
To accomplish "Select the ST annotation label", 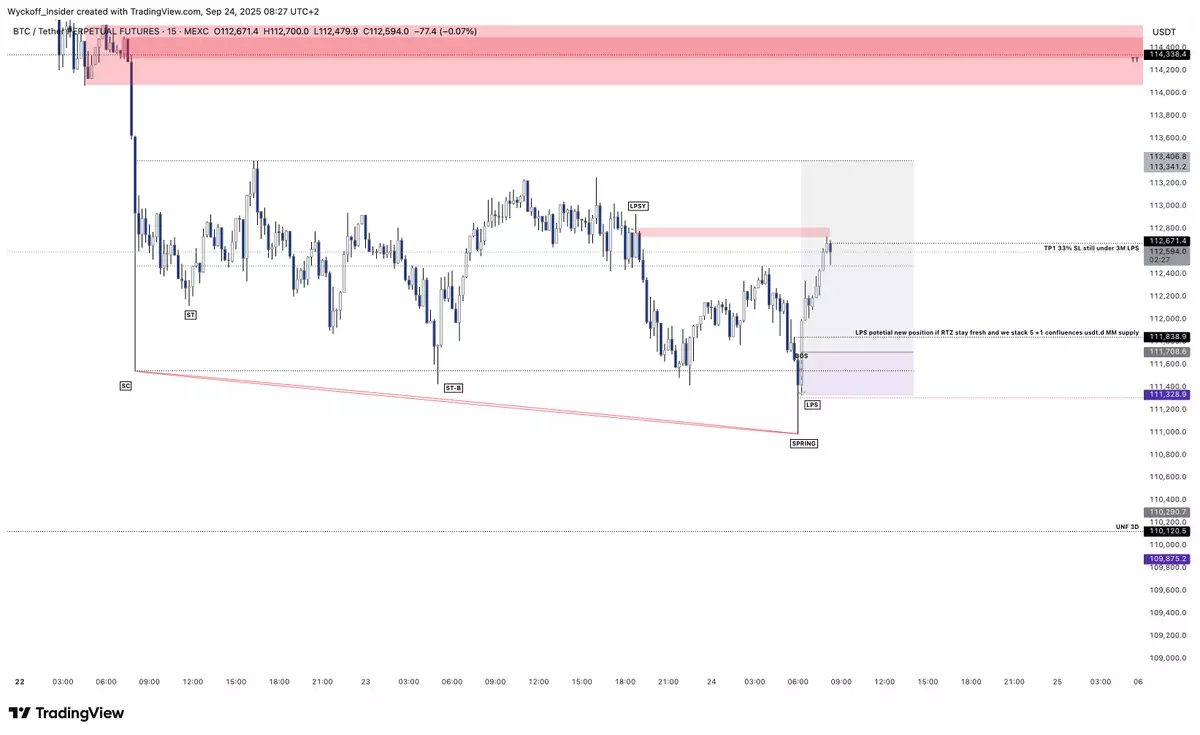I will click(x=190, y=315).
